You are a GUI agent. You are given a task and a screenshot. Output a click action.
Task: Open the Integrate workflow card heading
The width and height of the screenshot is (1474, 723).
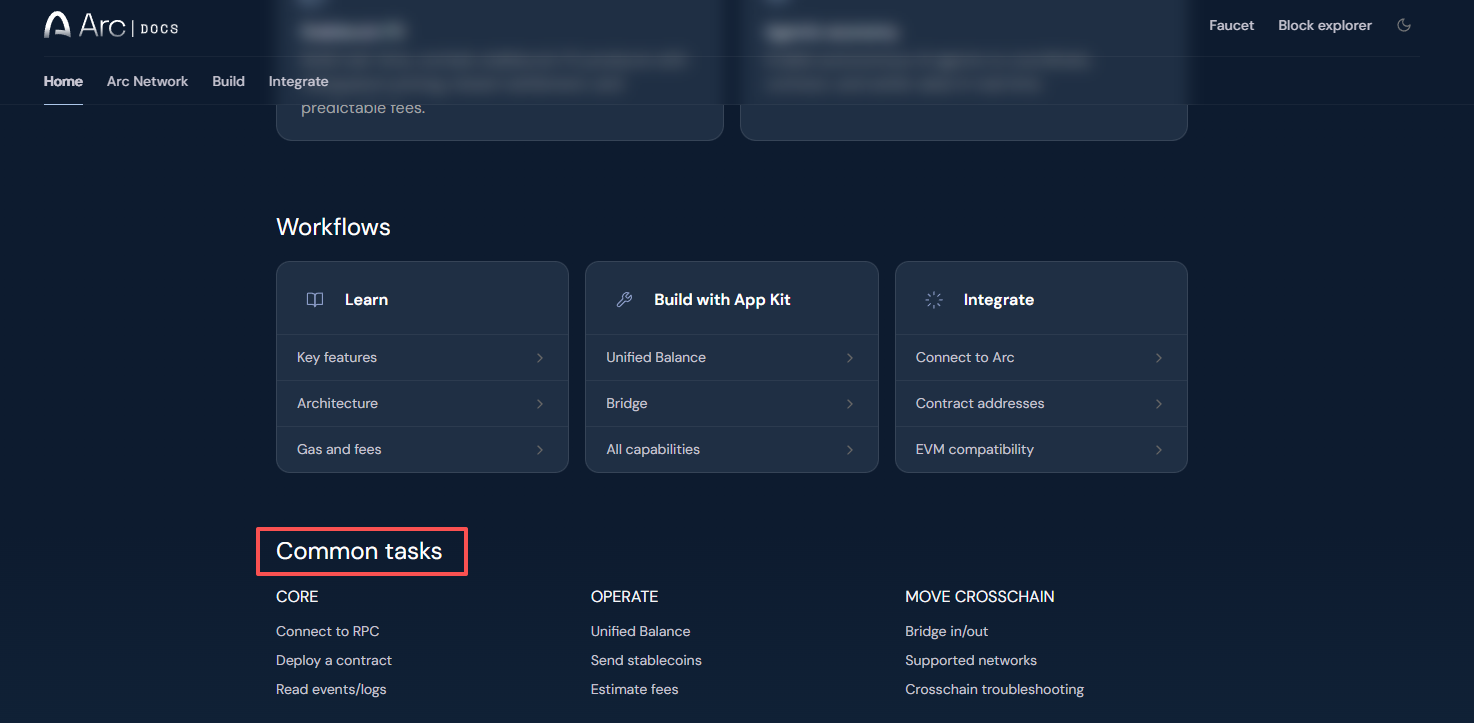(998, 299)
